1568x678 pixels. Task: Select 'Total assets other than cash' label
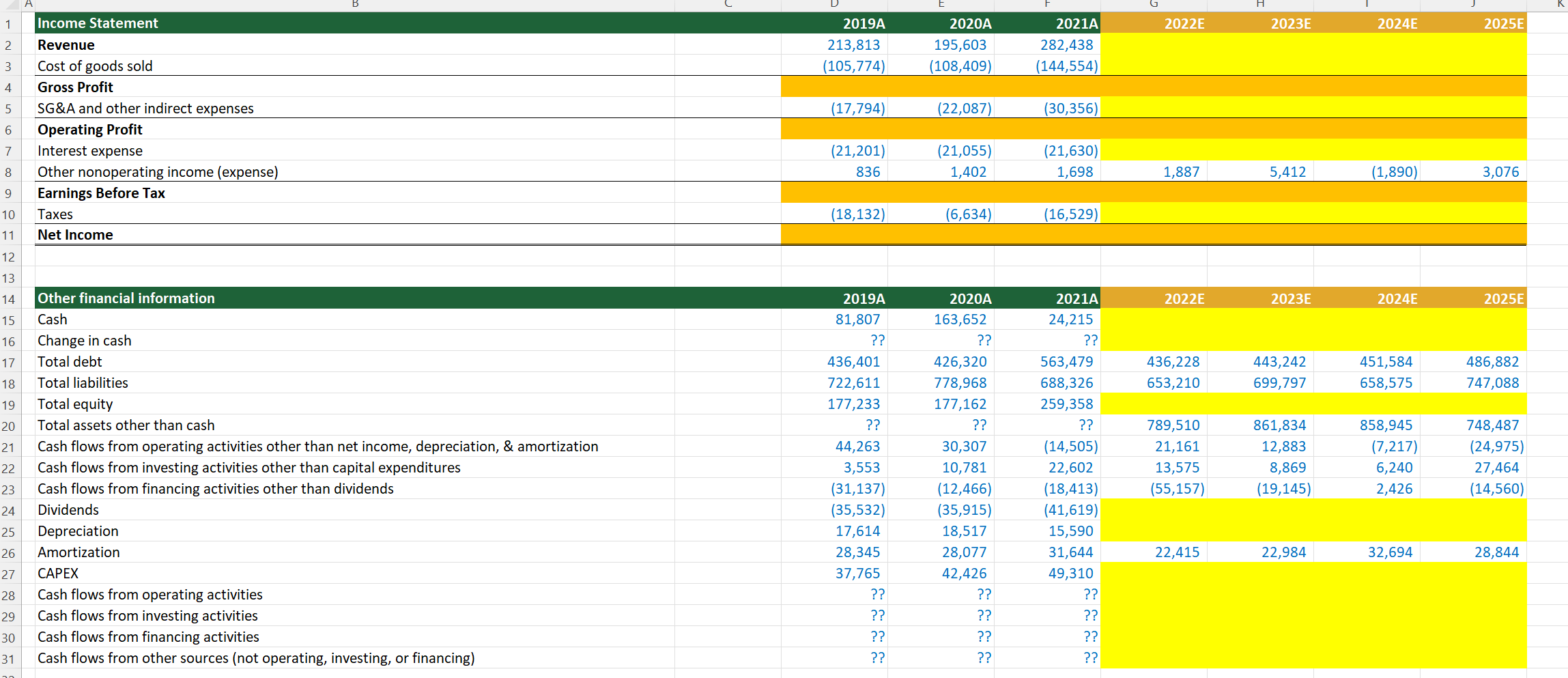click(126, 425)
